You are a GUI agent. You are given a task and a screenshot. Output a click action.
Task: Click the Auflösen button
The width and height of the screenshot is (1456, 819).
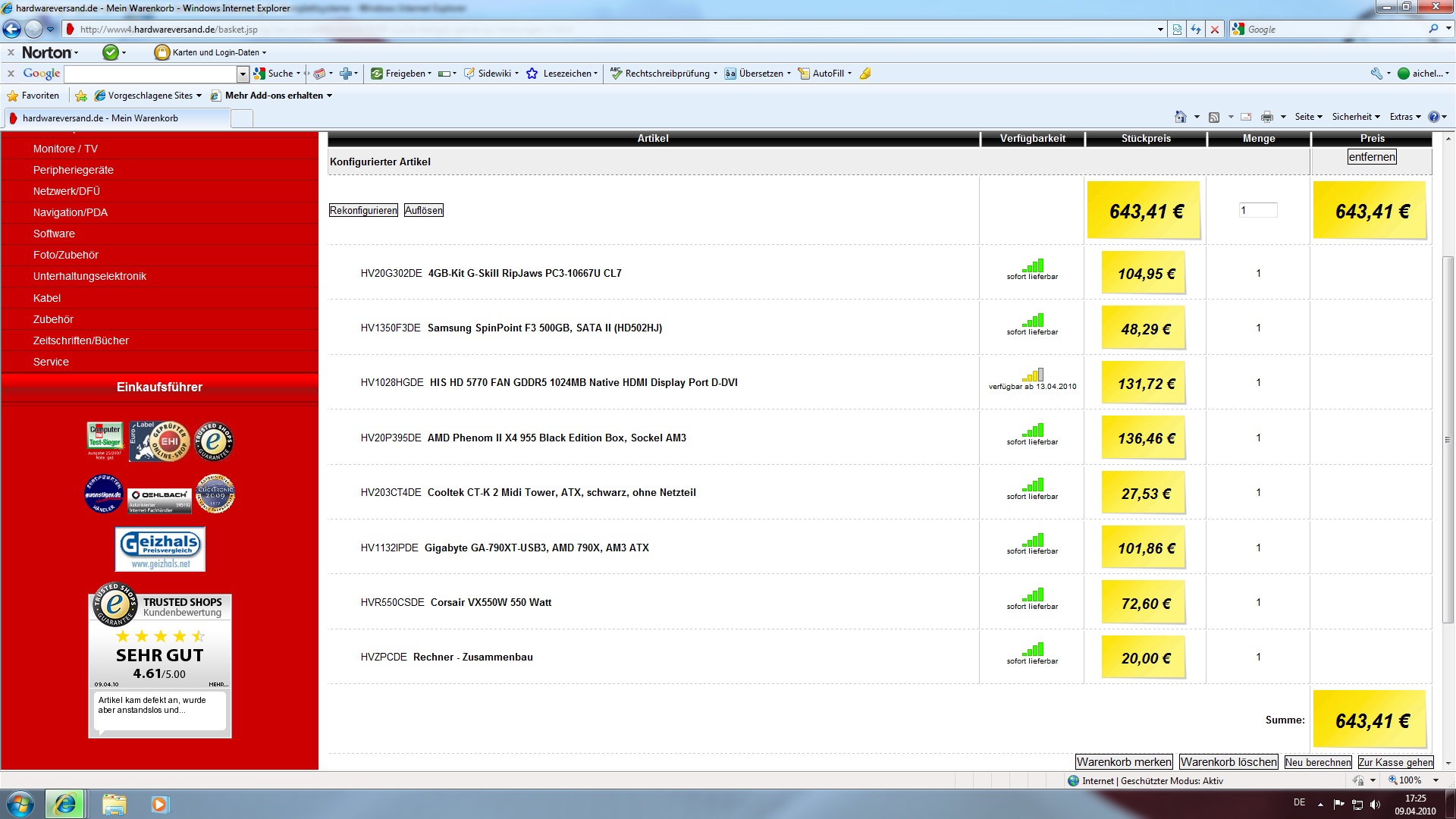click(x=423, y=210)
